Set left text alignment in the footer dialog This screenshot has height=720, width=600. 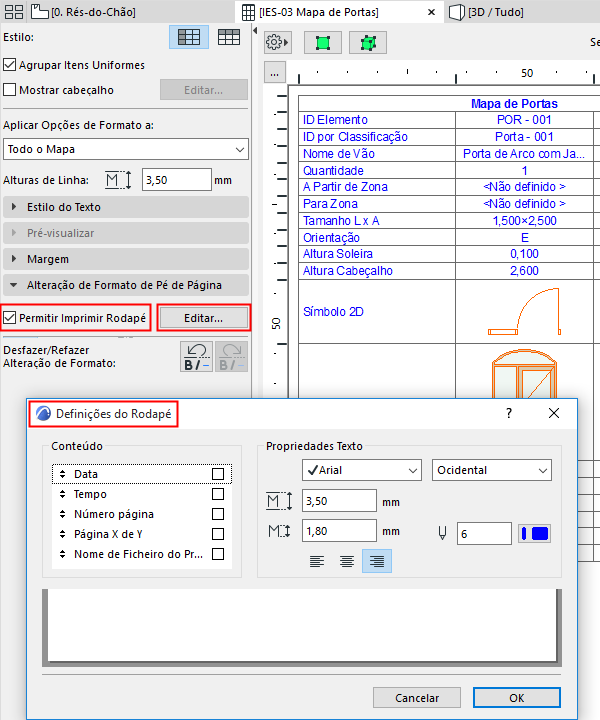(x=317, y=561)
